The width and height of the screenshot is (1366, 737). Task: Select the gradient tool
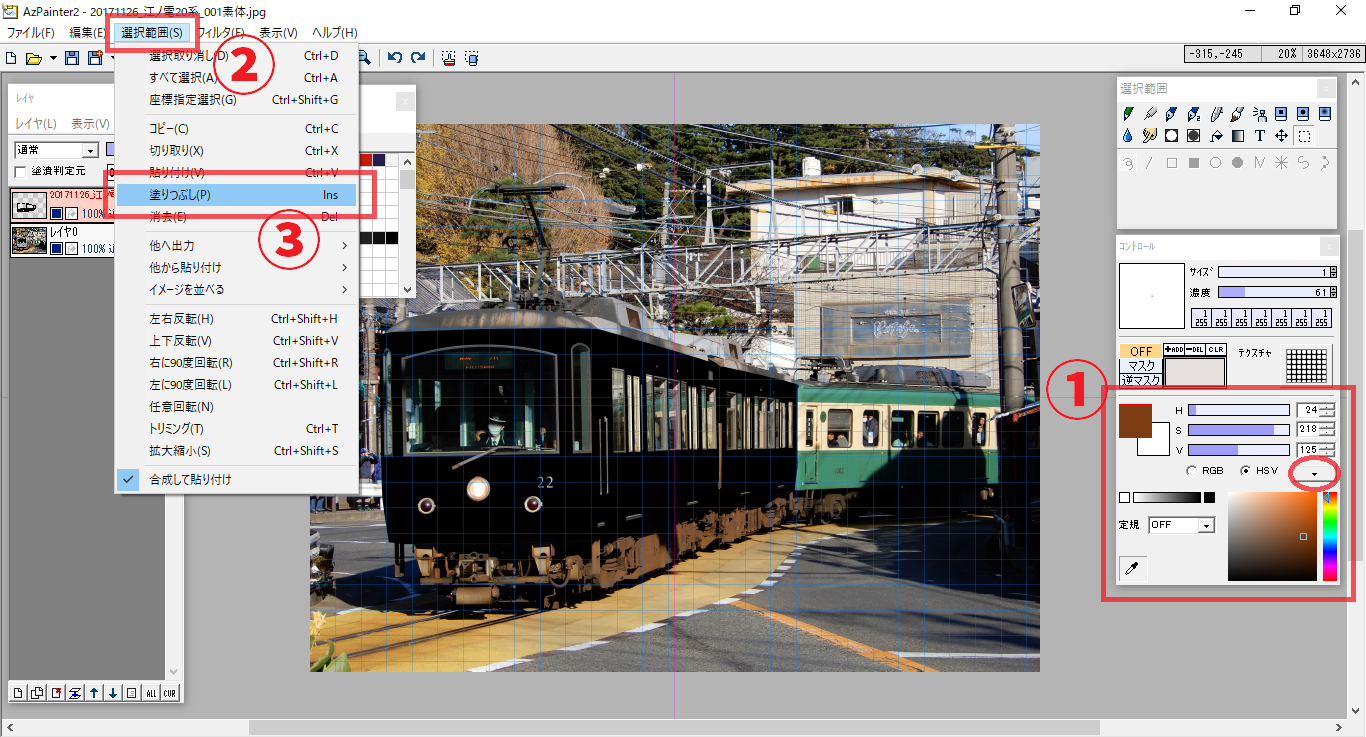pyautogui.click(x=1238, y=135)
